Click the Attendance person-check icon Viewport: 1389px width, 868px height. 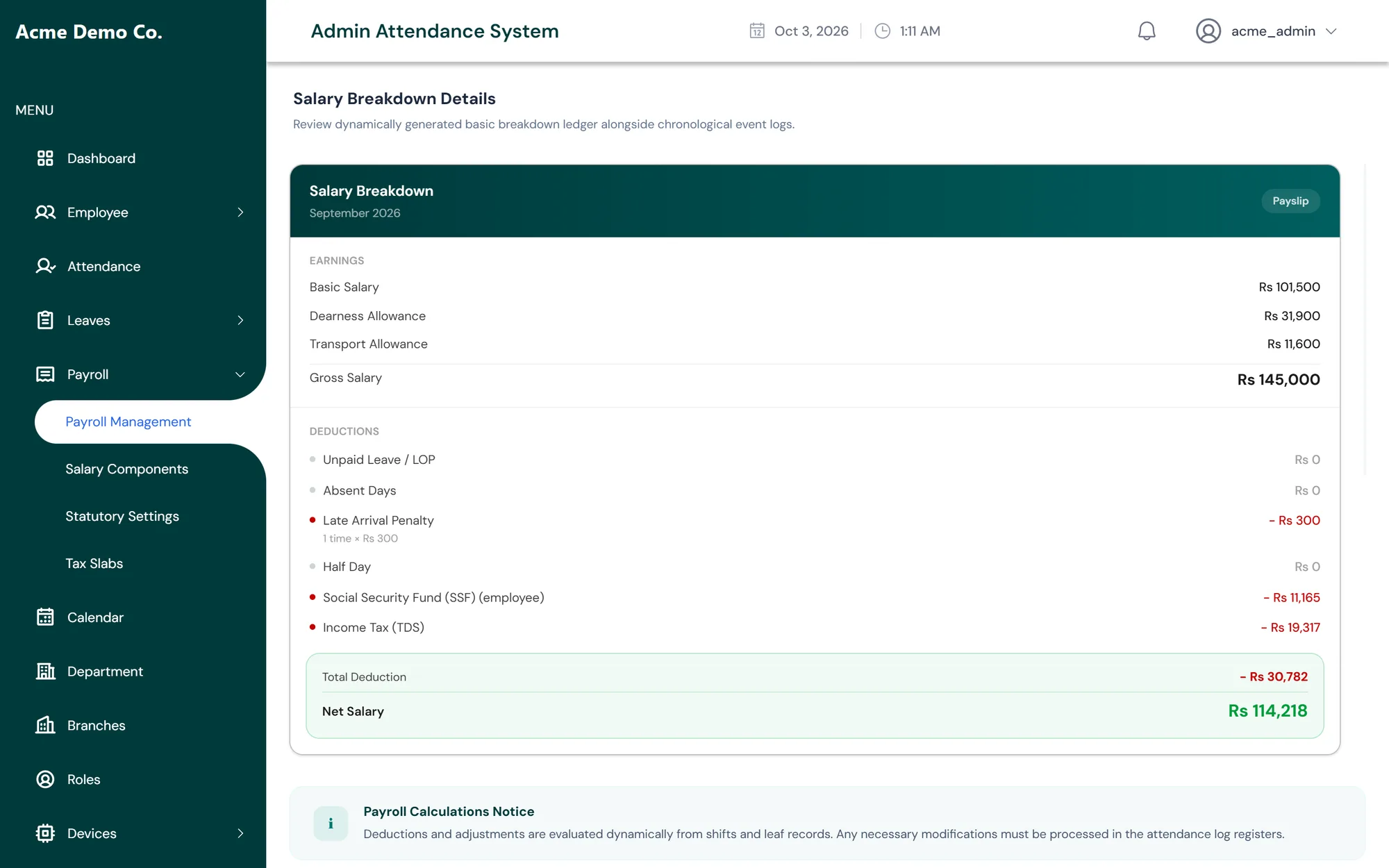click(x=45, y=267)
